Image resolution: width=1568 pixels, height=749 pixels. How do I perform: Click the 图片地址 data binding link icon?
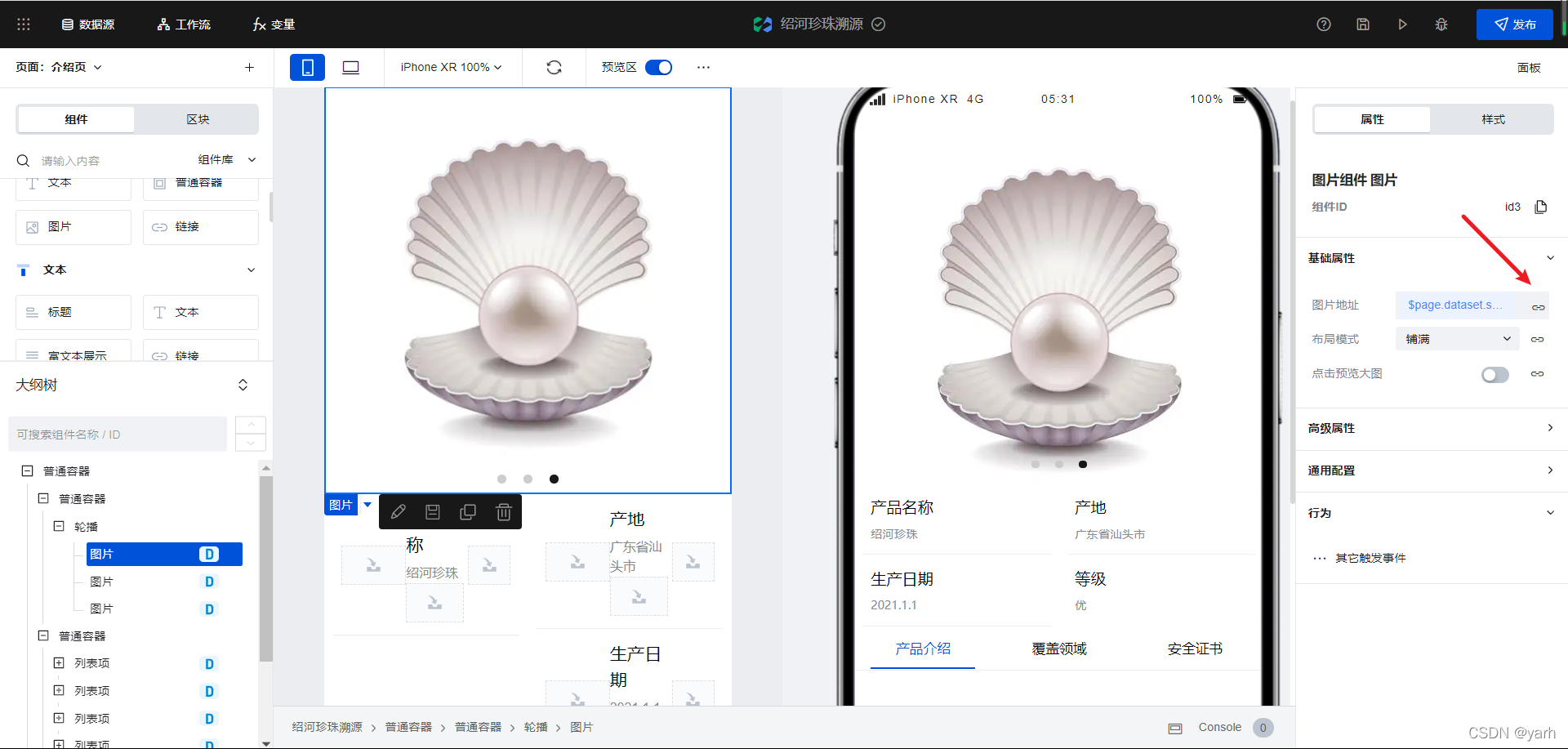tap(1538, 307)
